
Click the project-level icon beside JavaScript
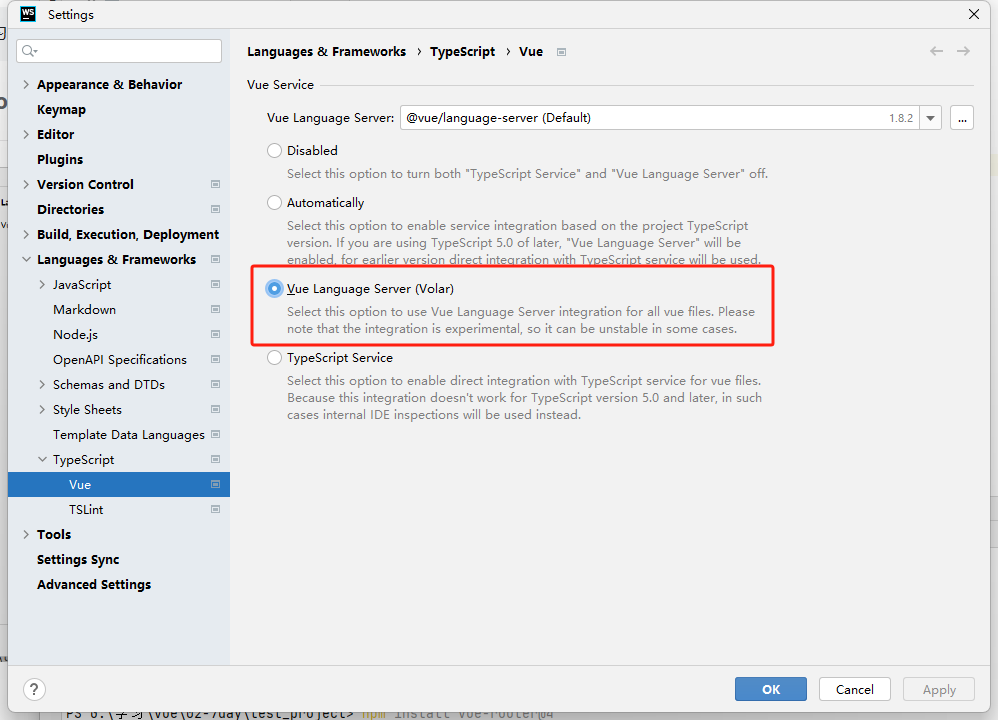click(x=216, y=285)
